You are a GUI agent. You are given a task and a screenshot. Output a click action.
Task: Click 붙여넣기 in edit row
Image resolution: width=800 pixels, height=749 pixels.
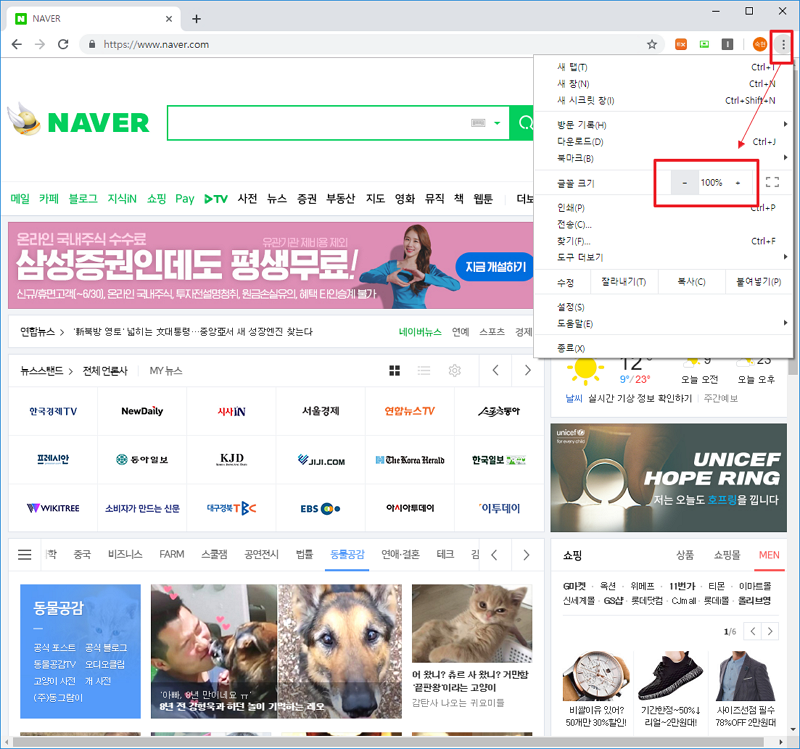(759, 282)
